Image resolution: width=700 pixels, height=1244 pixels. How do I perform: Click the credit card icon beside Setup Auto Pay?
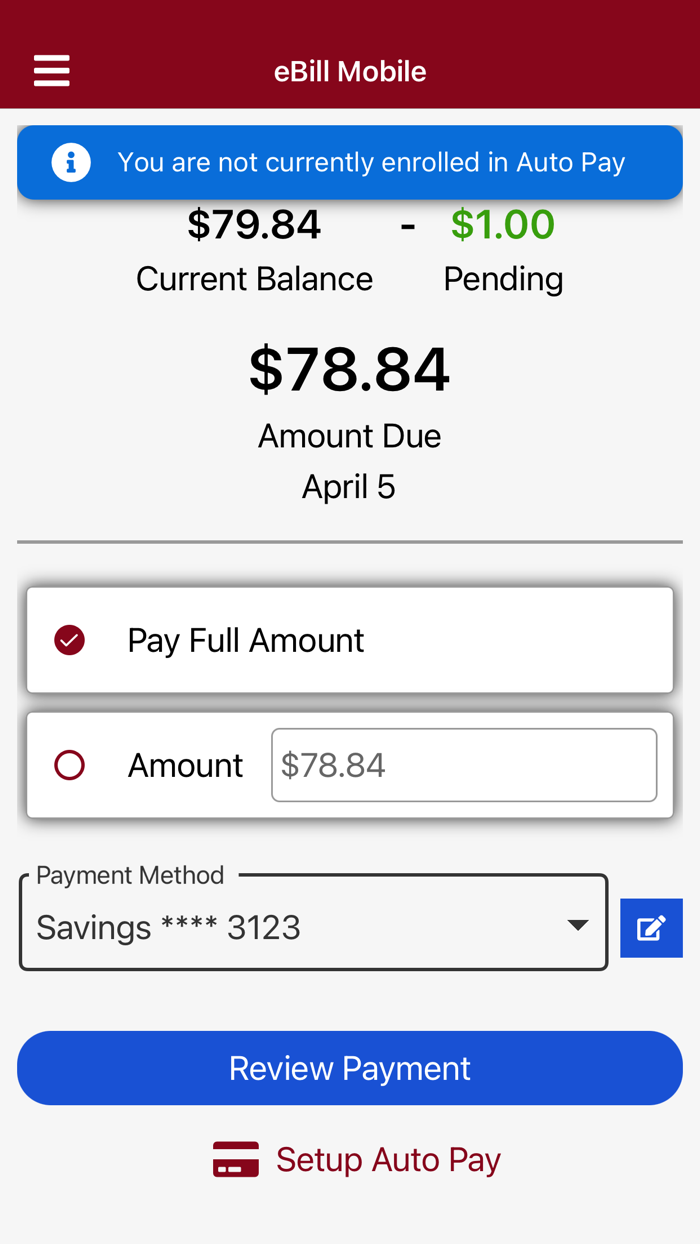235,1158
